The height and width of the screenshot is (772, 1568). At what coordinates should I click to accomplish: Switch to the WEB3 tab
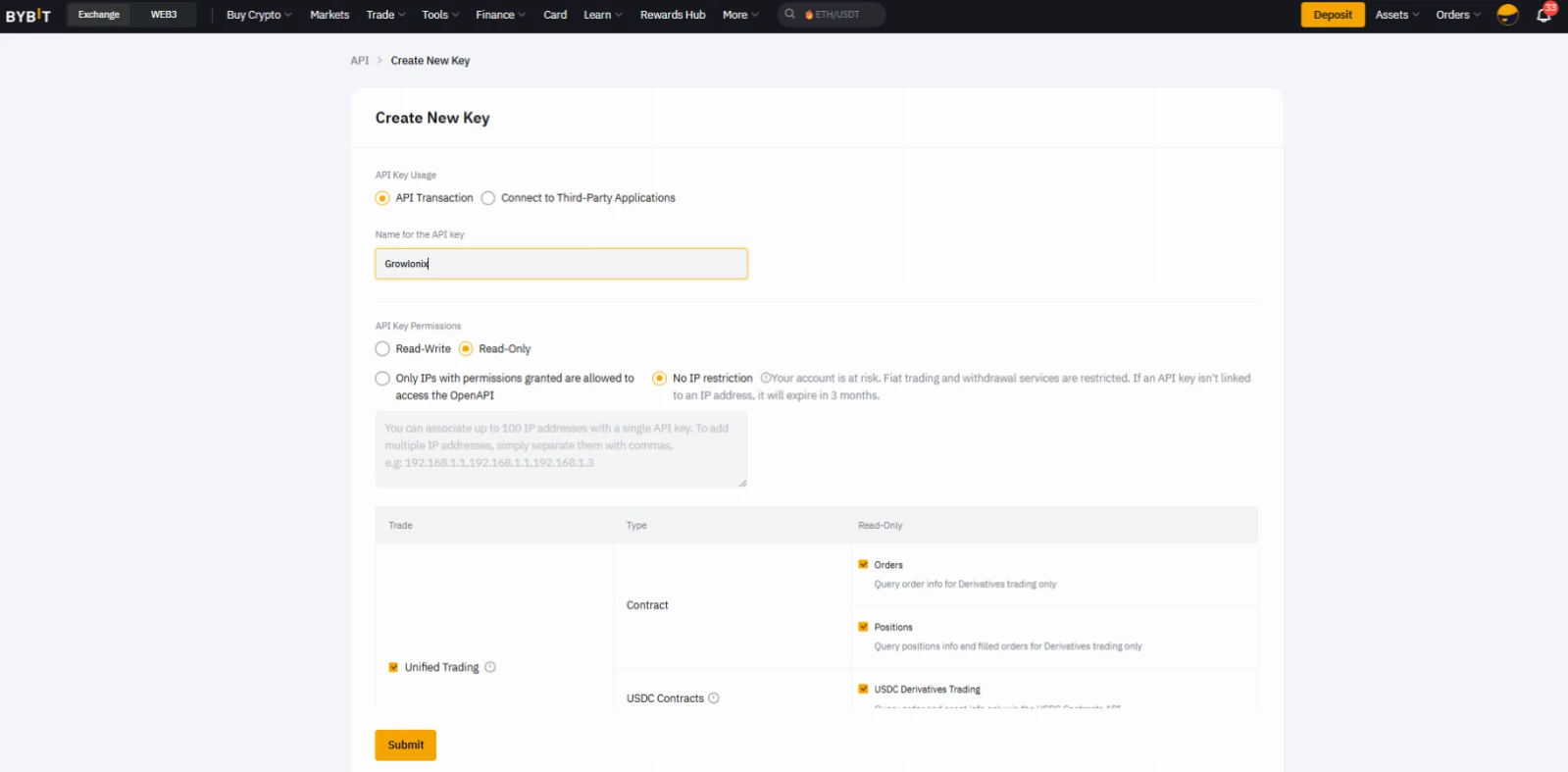[x=164, y=15]
